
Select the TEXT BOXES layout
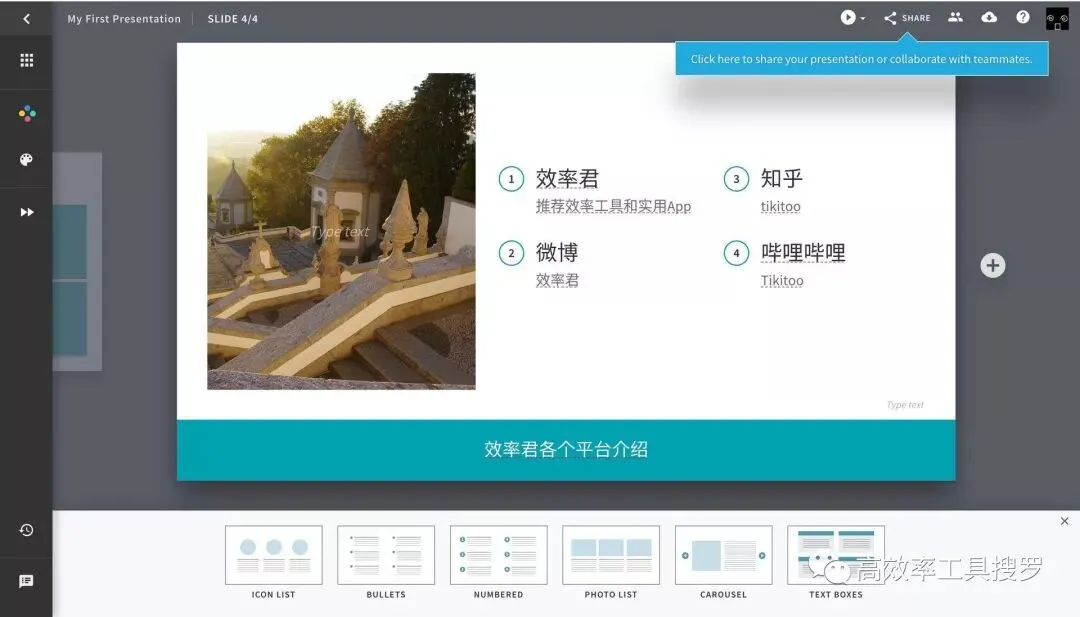click(x=835, y=562)
